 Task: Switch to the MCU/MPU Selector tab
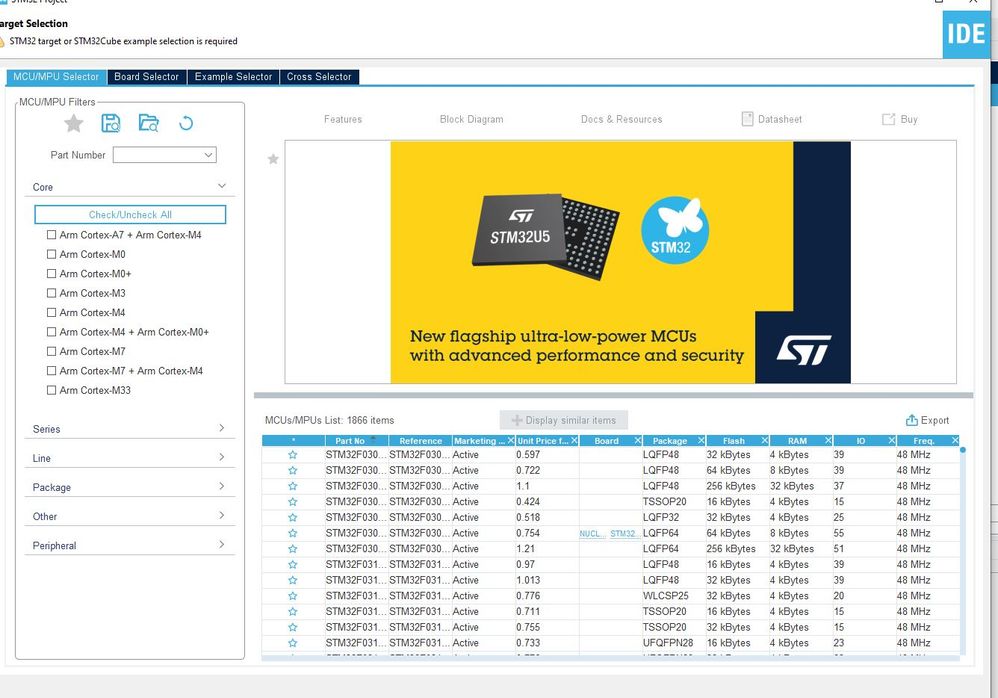pos(56,76)
